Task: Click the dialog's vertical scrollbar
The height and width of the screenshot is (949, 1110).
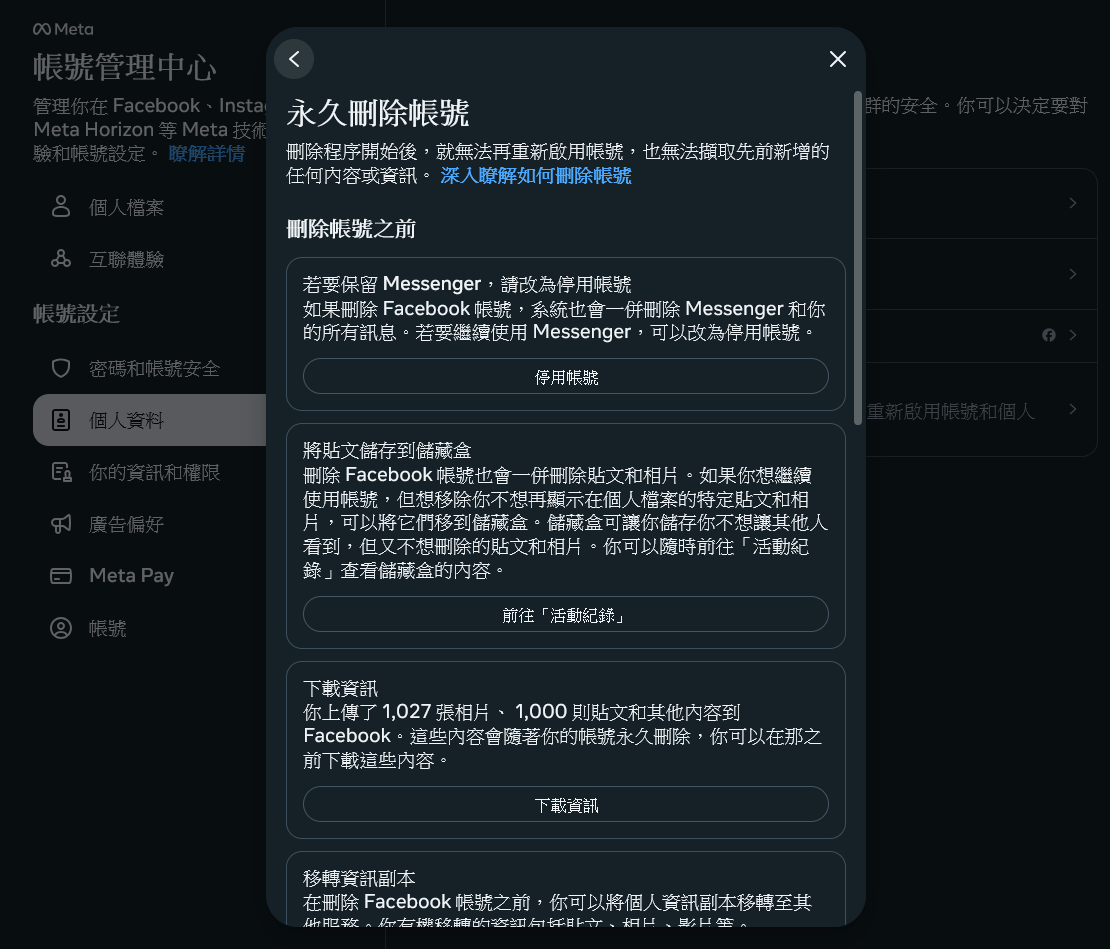Action: pyautogui.click(x=857, y=258)
